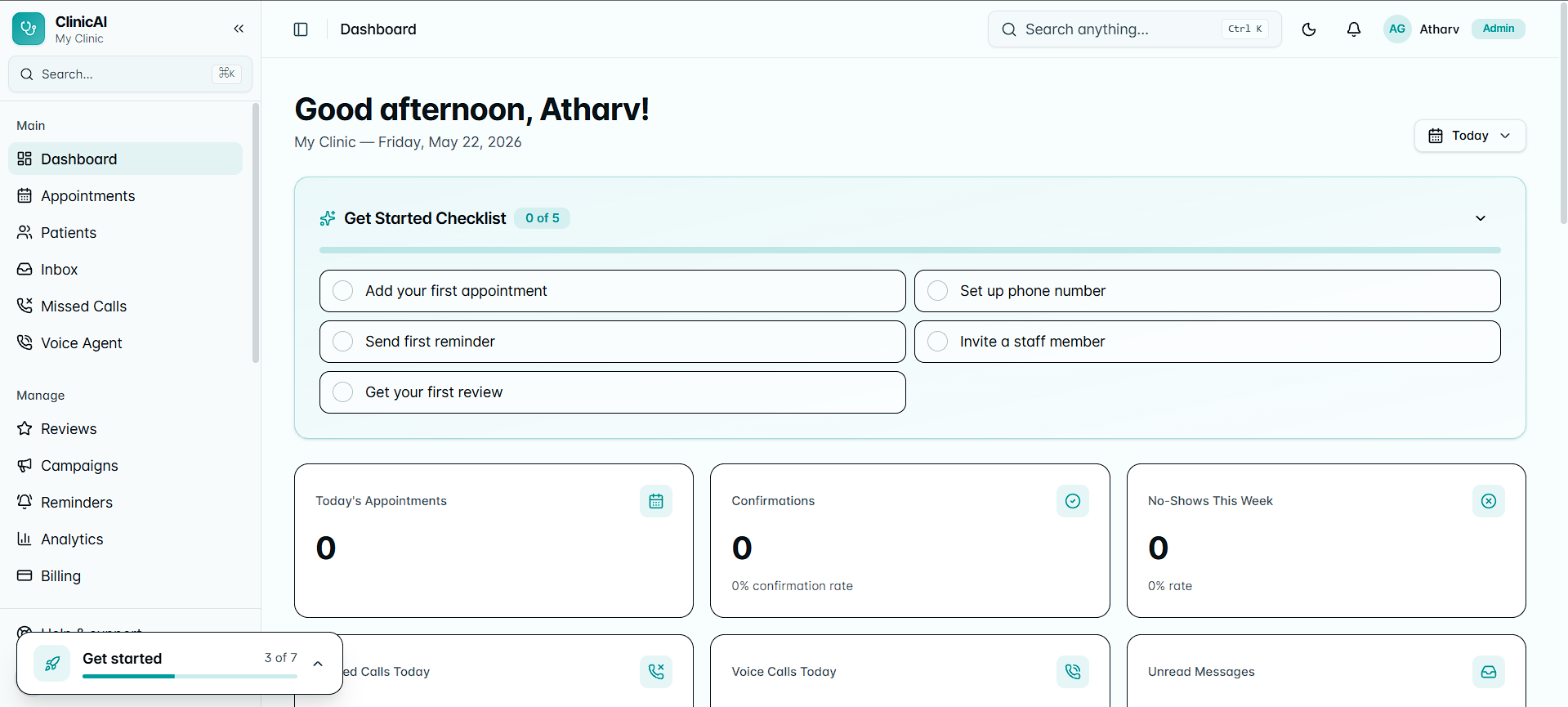Image resolution: width=1568 pixels, height=707 pixels.
Task: Go to Campaigns
Action: click(x=125, y=465)
